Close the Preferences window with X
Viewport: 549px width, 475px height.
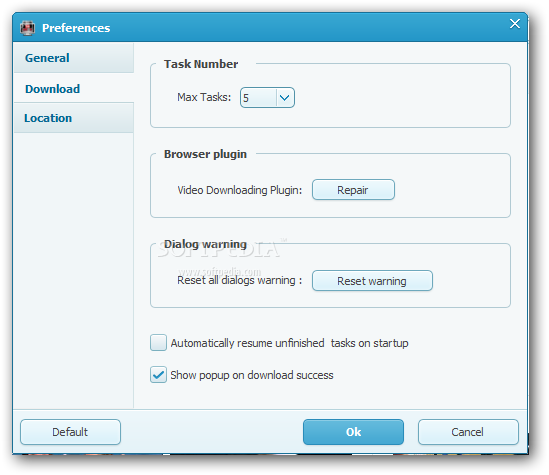[515, 24]
